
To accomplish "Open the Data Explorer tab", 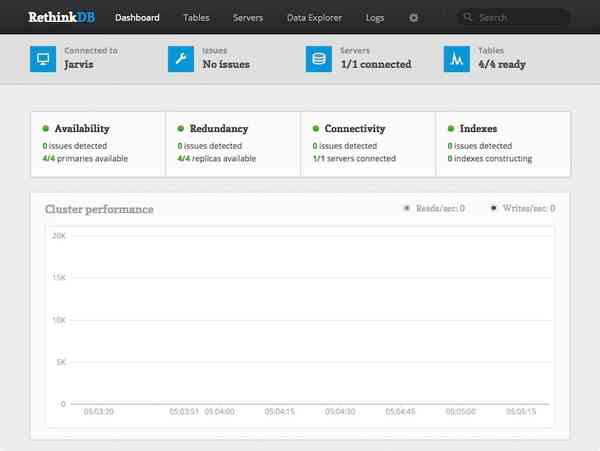I will [x=314, y=18].
